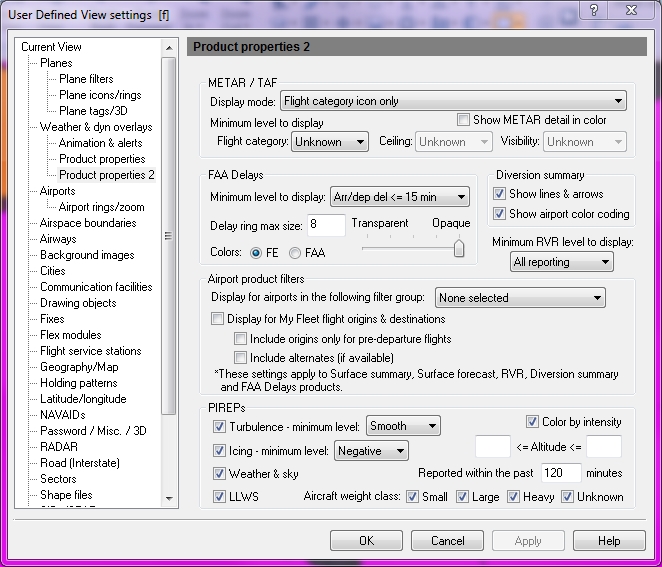Close the User Defined View settings dialog

(631, 10)
